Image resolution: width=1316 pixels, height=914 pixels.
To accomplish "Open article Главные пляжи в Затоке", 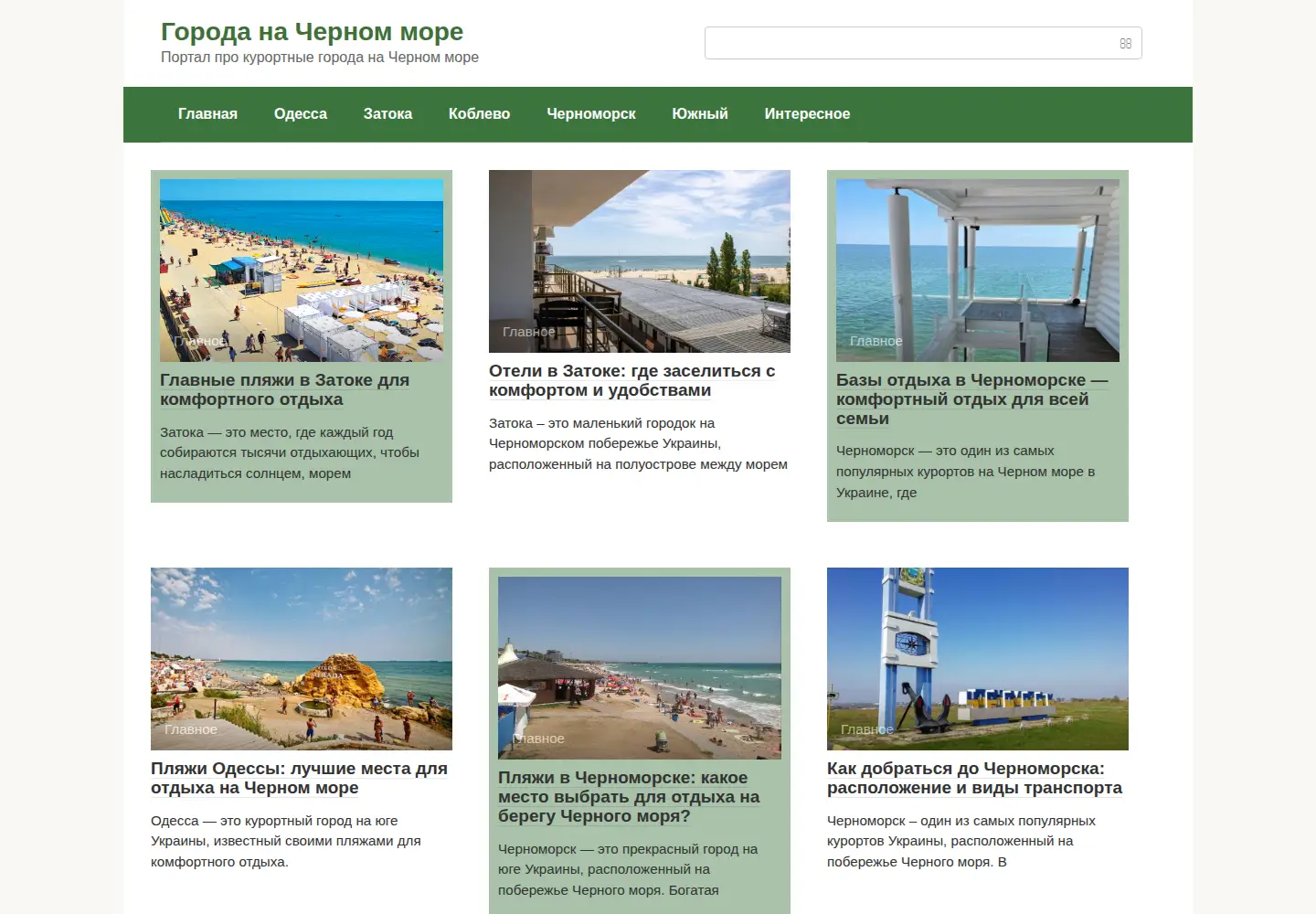I will point(284,389).
